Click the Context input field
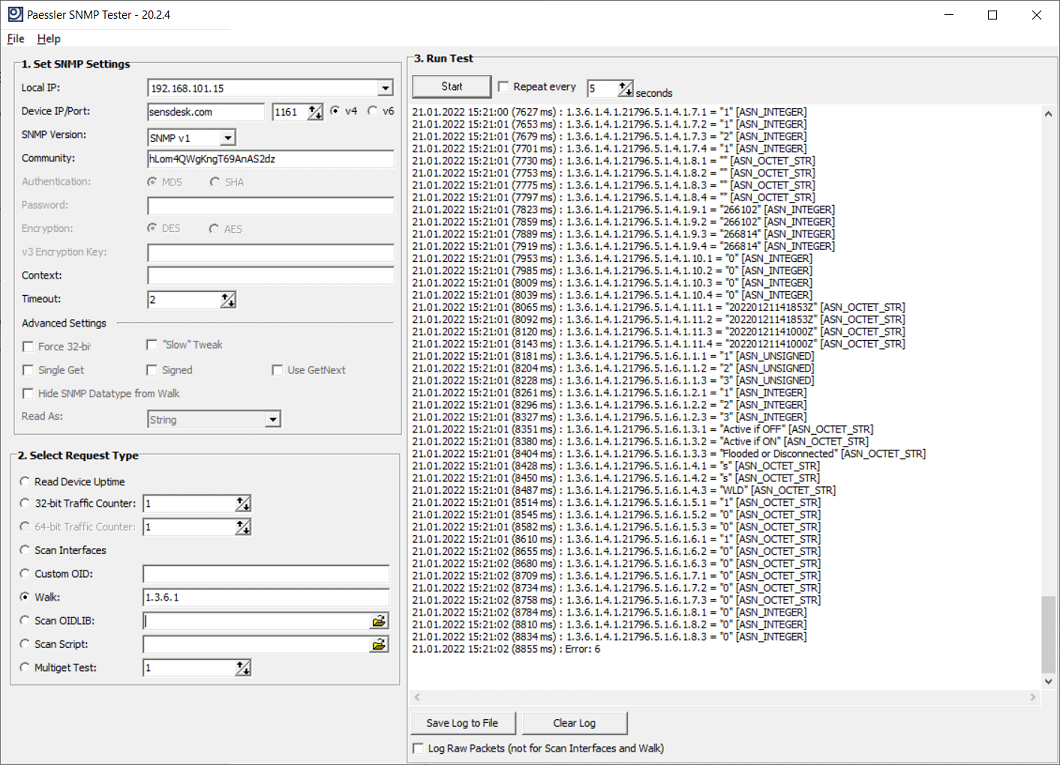Screen dimensions: 1060x765 coord(270,276)
